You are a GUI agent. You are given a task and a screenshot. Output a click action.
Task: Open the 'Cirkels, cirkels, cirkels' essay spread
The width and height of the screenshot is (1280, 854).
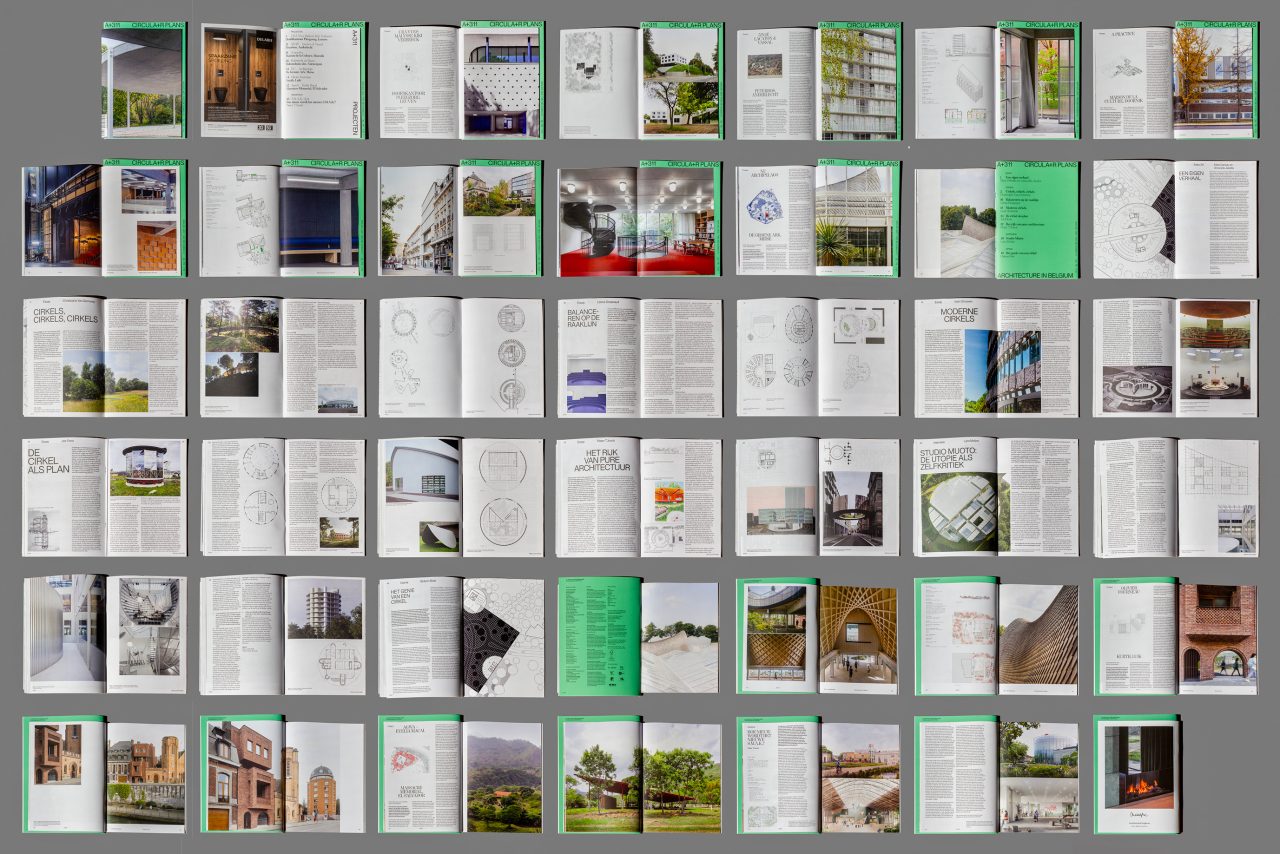pos(104,357)
